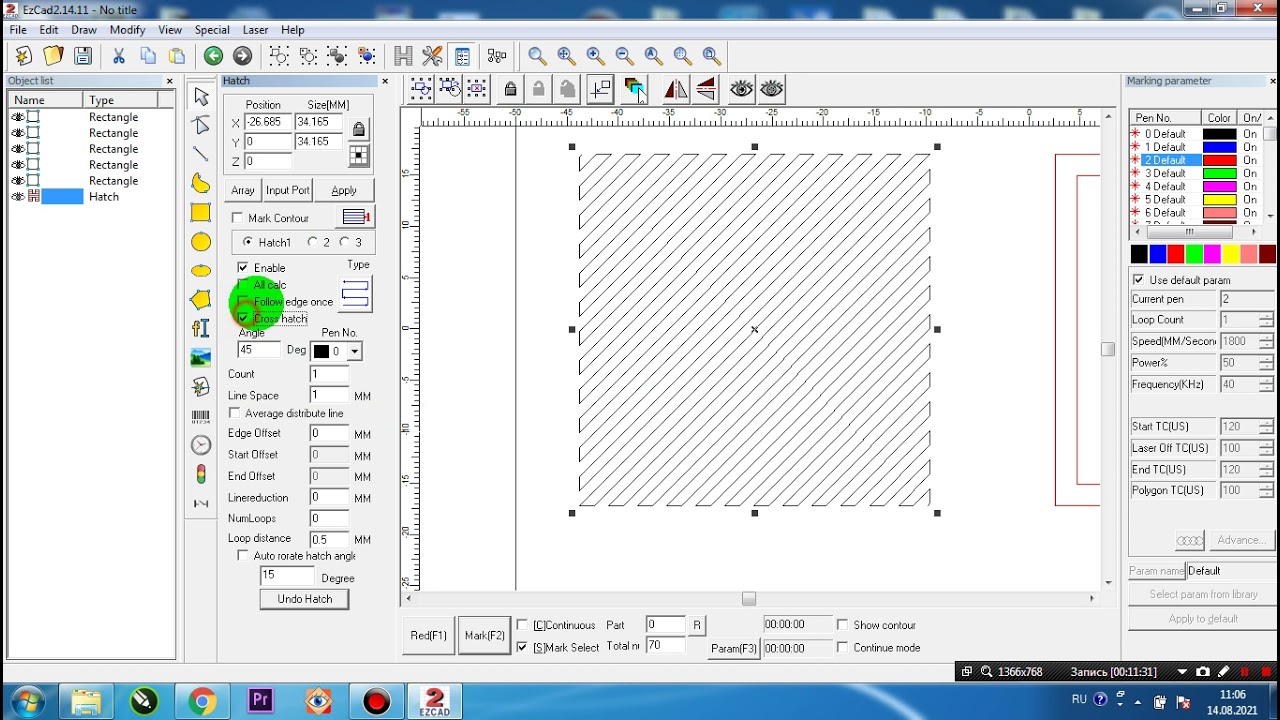Screen dimensions: 1280x720
Task: Pick the yellow color swatch
Action: (x=1231, y=255)
